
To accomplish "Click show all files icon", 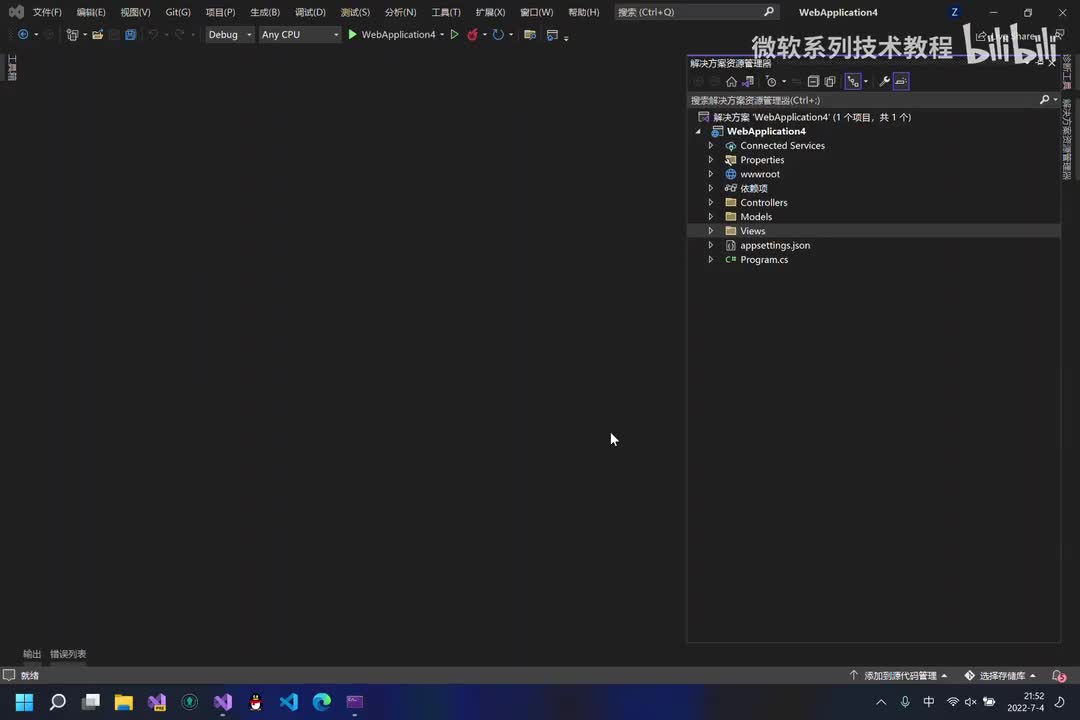I will click(x=830, y=81).
